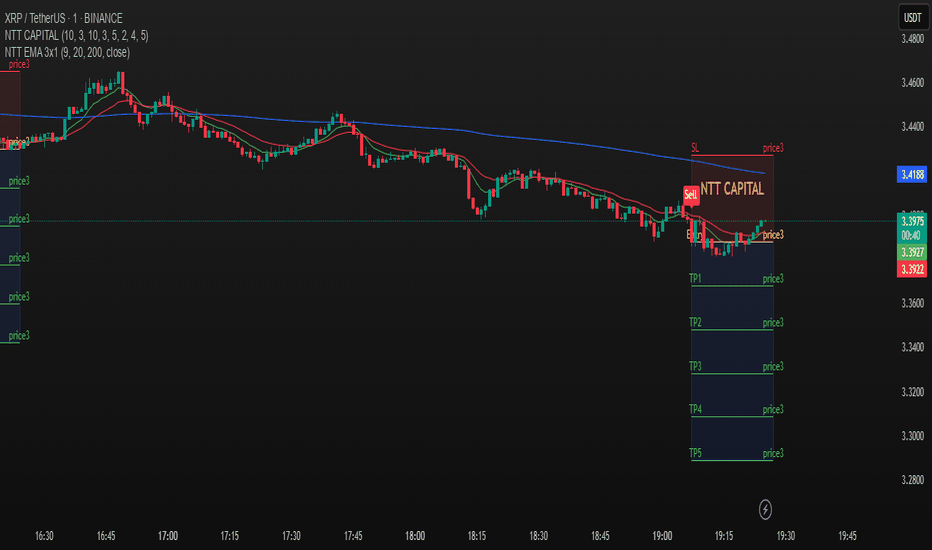Select the NTT CAPITAL indicator legend
The image size is (932, 550).
click(x=76, y=36)
